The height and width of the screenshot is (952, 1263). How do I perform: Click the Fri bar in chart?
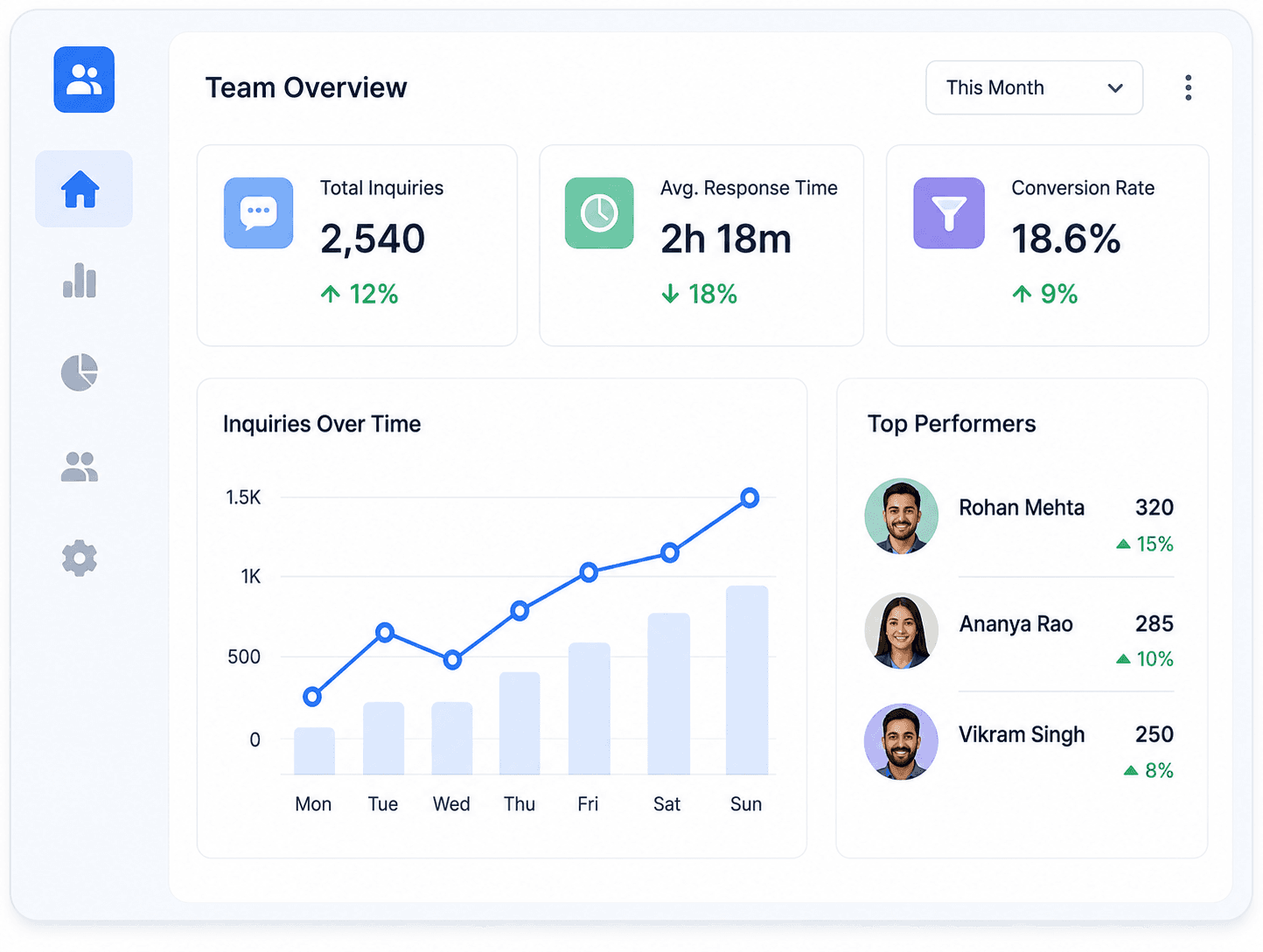(590, 709)
